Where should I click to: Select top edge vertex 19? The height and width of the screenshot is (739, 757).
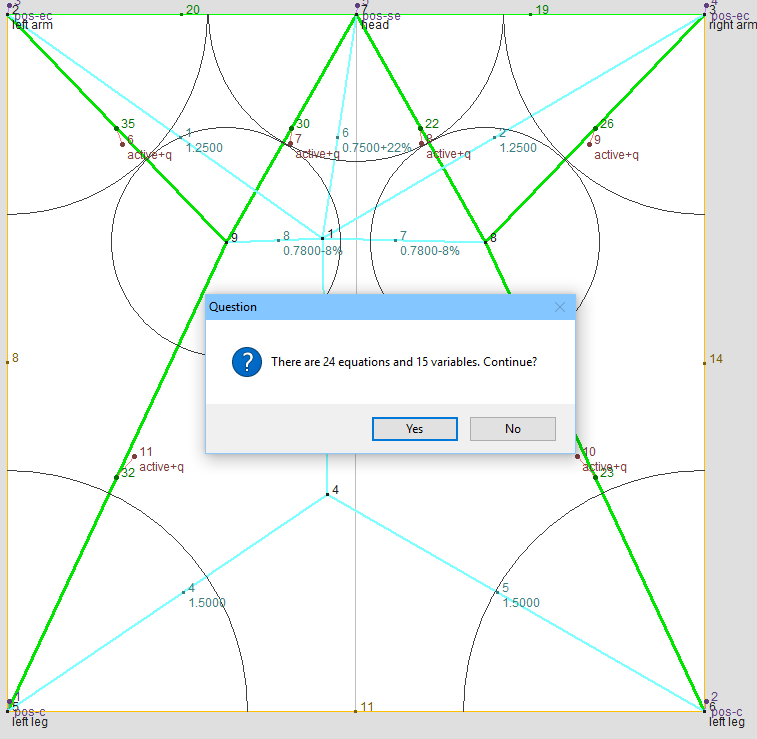[531, 14]
